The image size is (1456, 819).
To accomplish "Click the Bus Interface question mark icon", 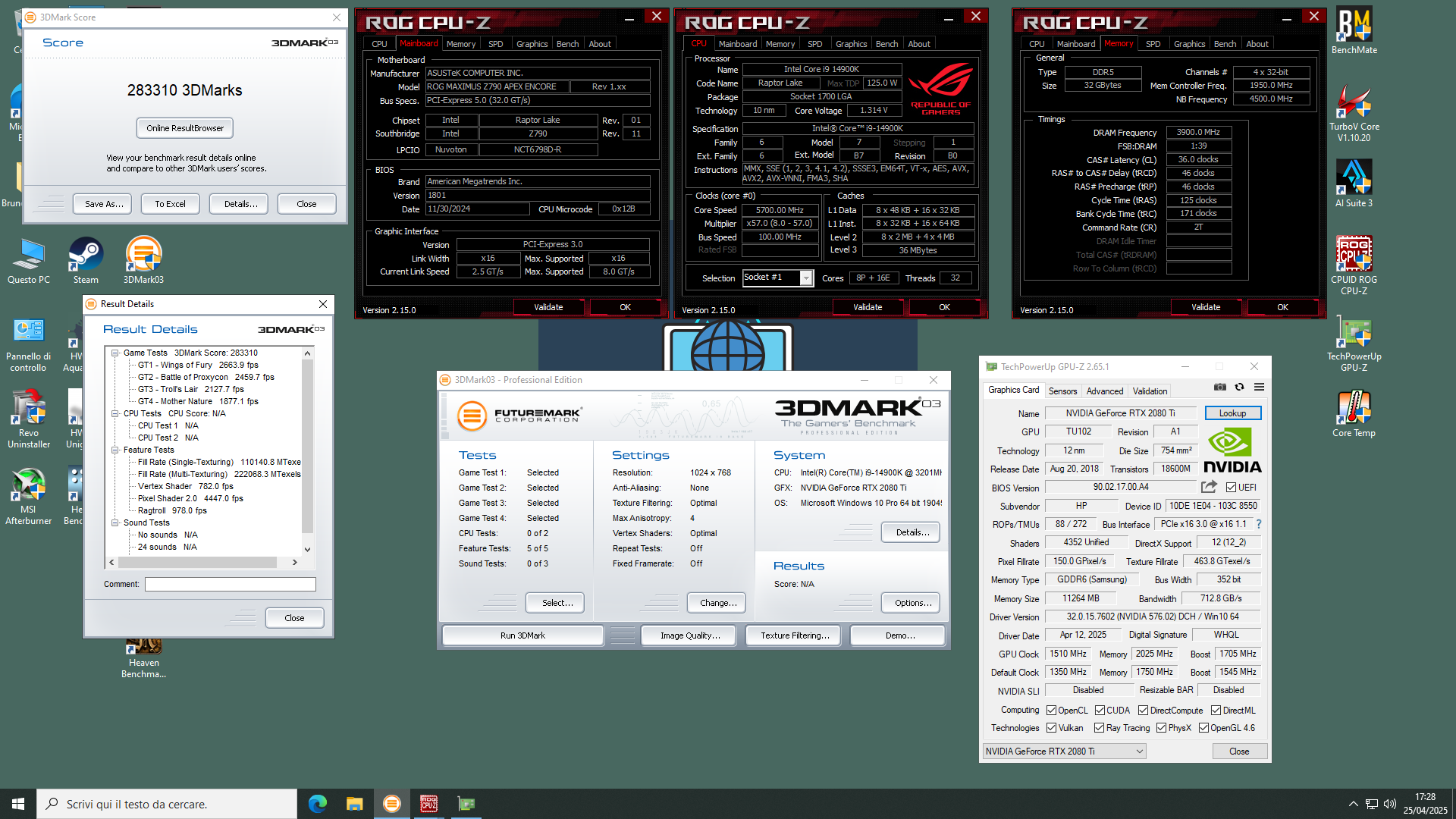I will [x=1259, y=524].
